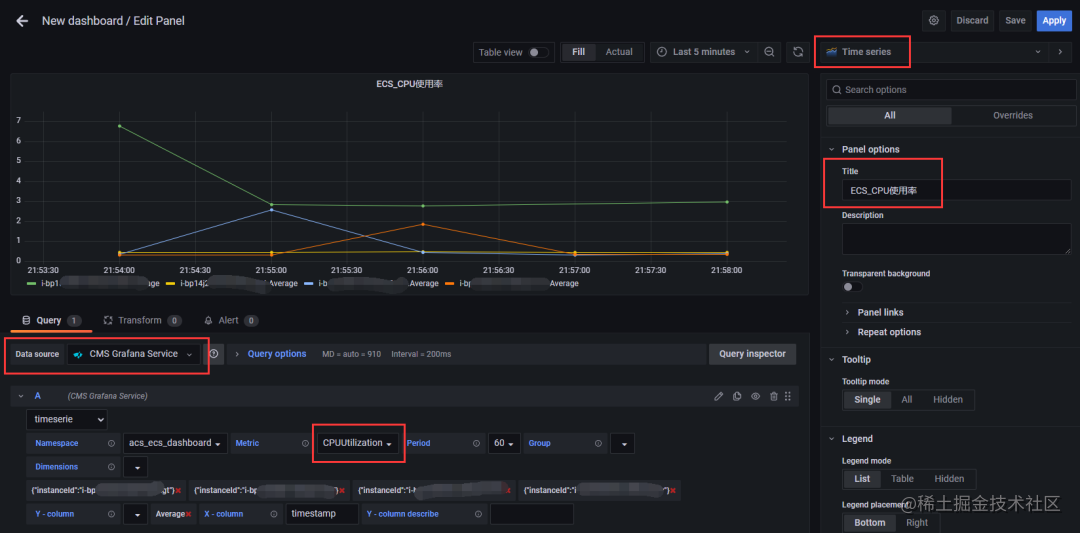Set Legend mode to Hidden
Screen dimensions: 1080x533
pyautogui.click(x=949, y=479)
